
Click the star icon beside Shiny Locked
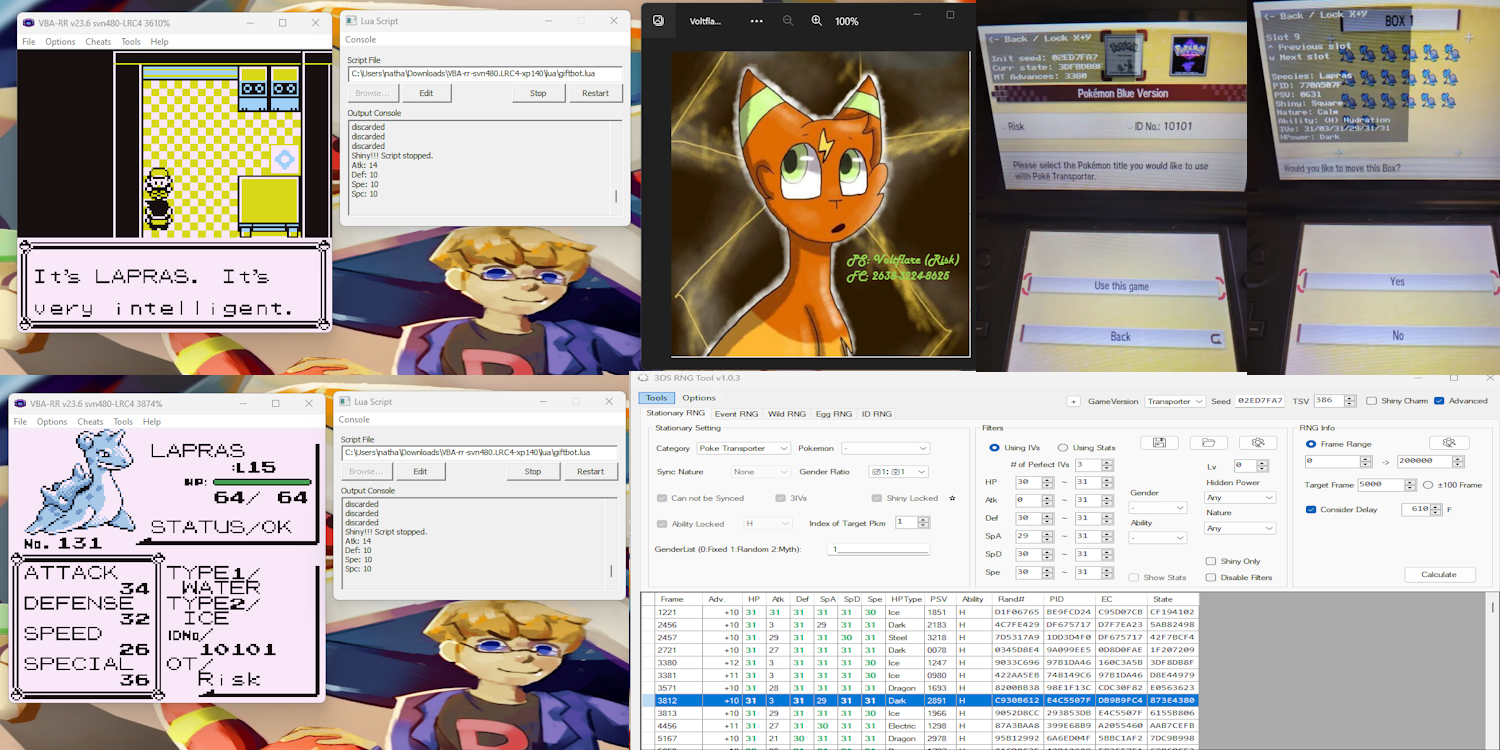952,498
